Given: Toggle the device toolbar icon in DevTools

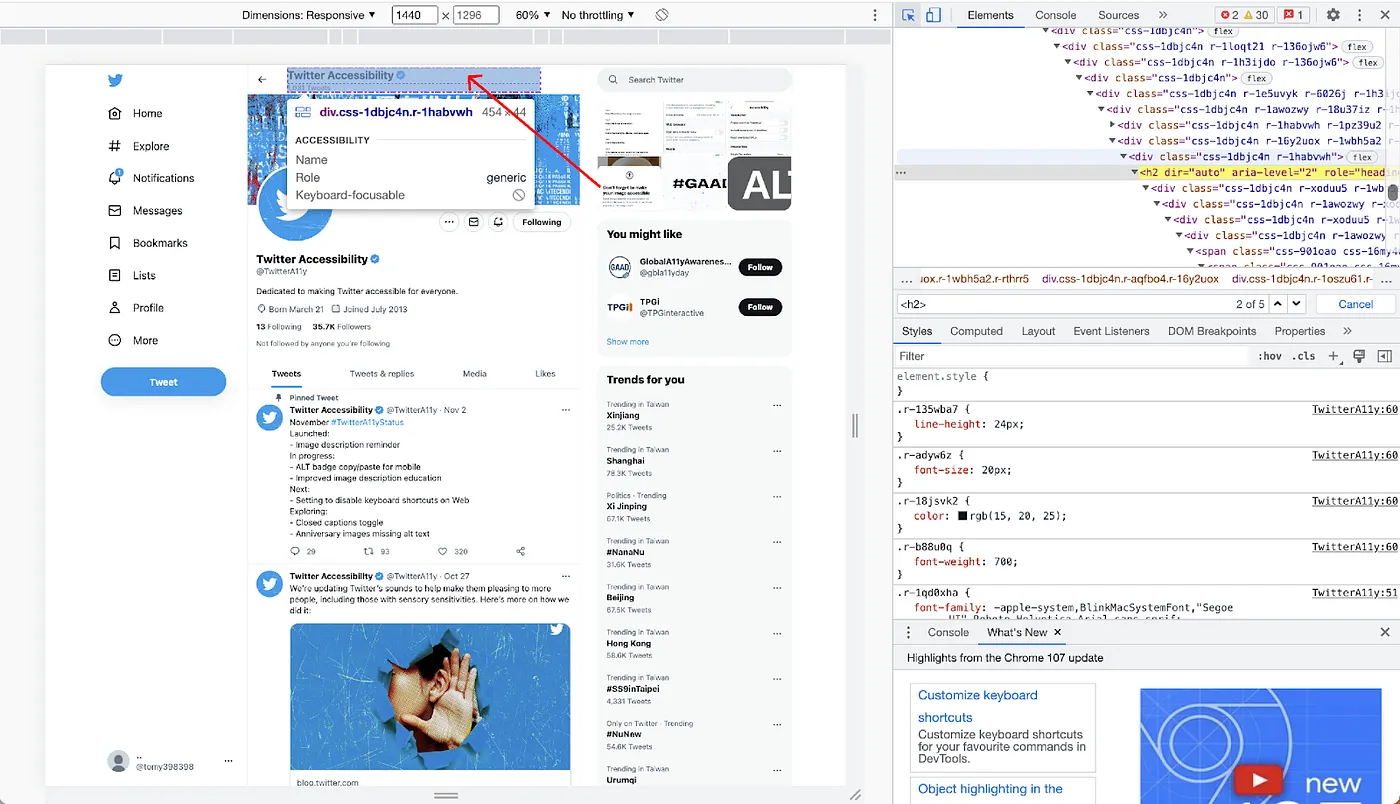Looking at the screenshot, I should click(933, 15).
